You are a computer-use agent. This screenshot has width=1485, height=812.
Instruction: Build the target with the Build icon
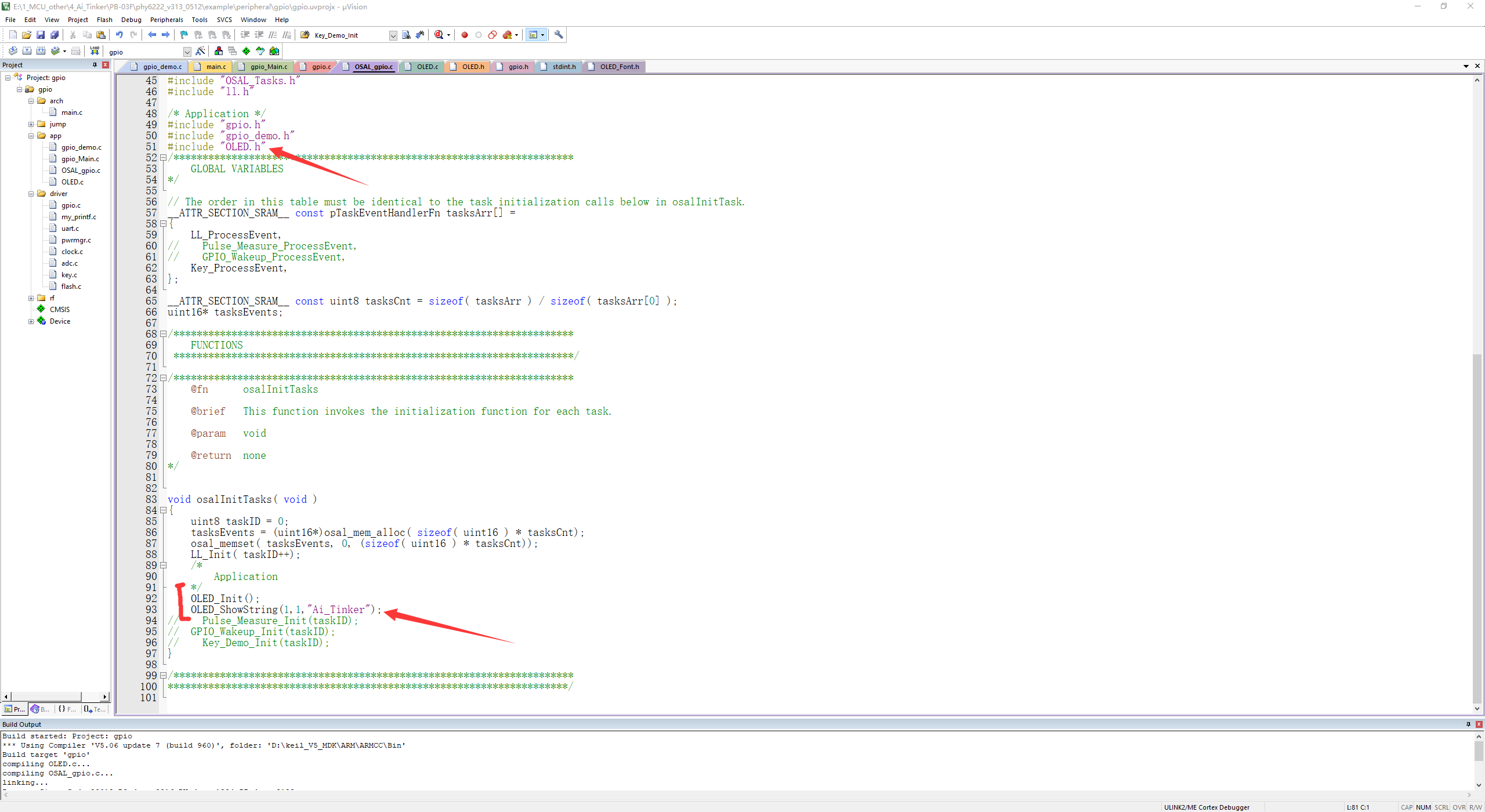(27, 51)
